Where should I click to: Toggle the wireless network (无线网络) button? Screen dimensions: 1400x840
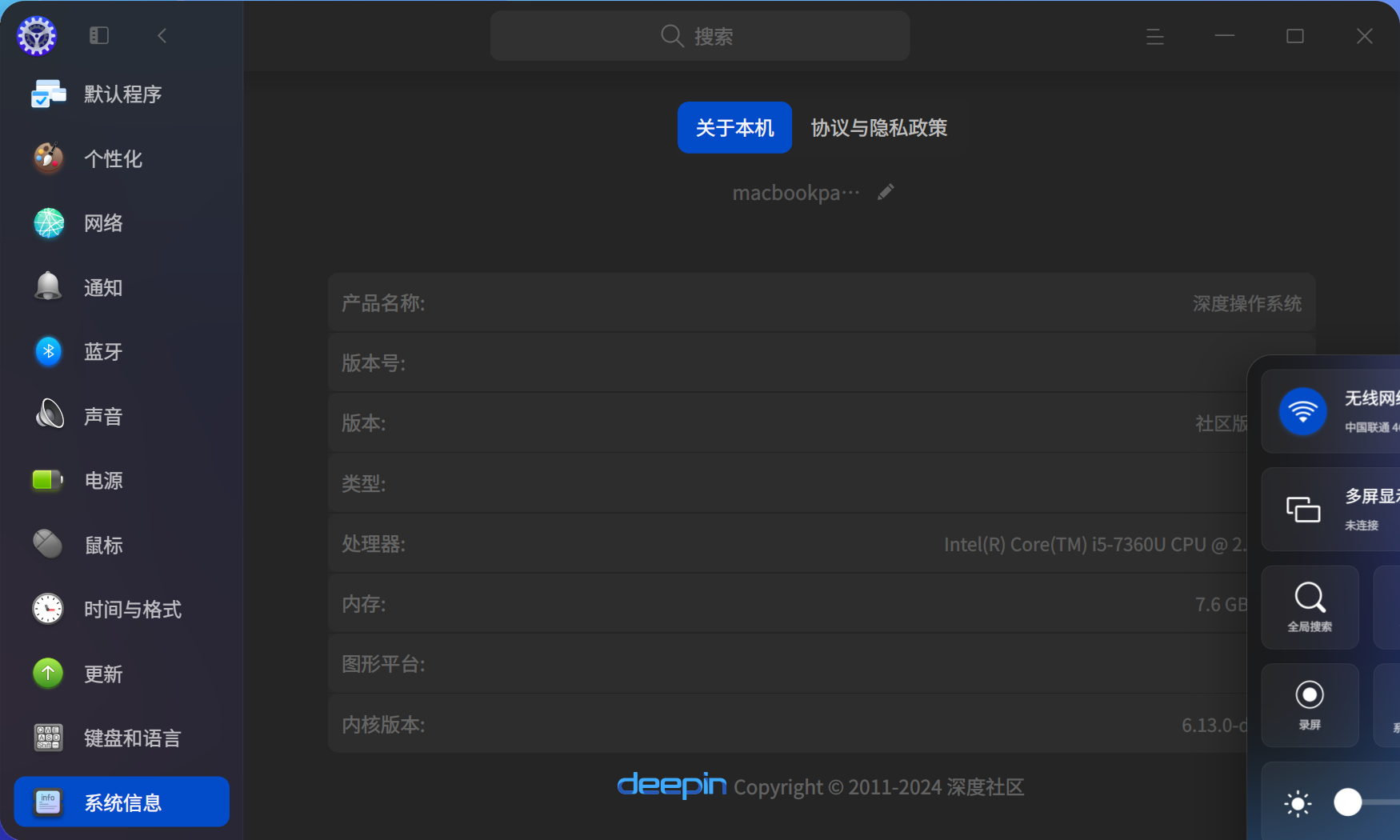[1302, 411]
